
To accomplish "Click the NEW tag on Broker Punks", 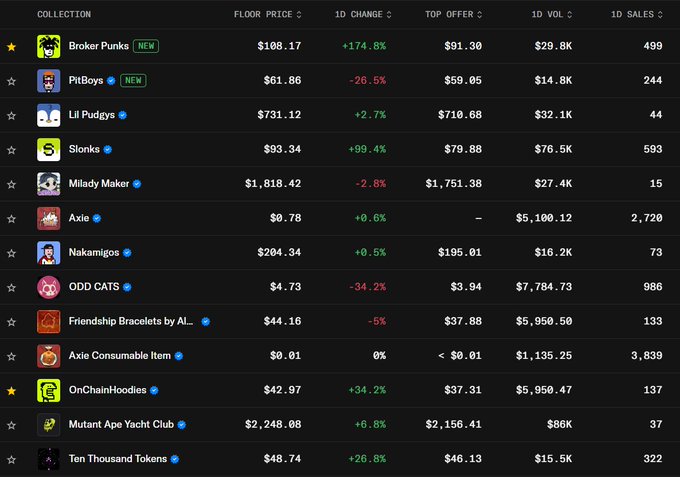I will click(146, 46).
